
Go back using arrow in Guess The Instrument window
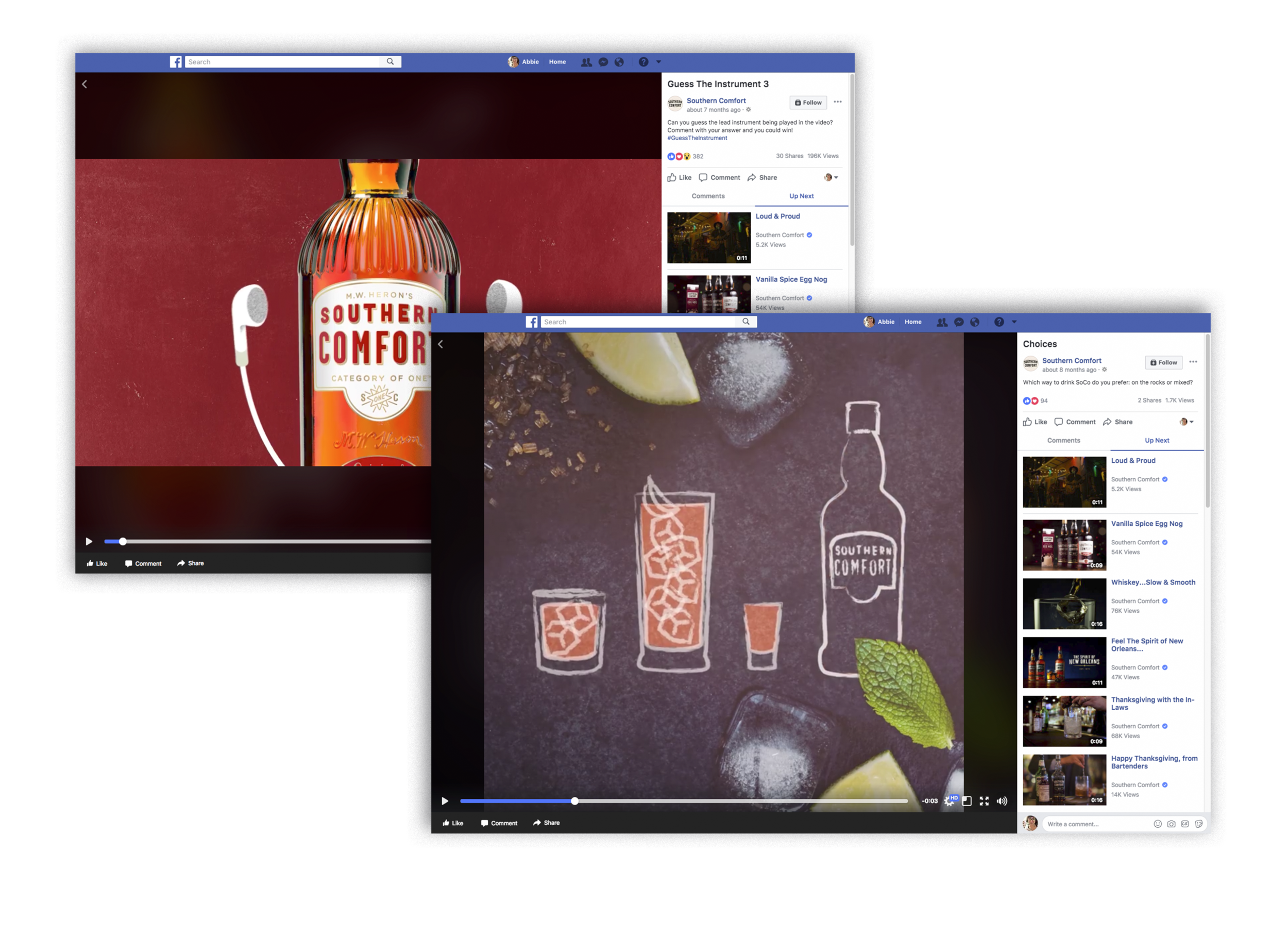(x=84, y=84)
